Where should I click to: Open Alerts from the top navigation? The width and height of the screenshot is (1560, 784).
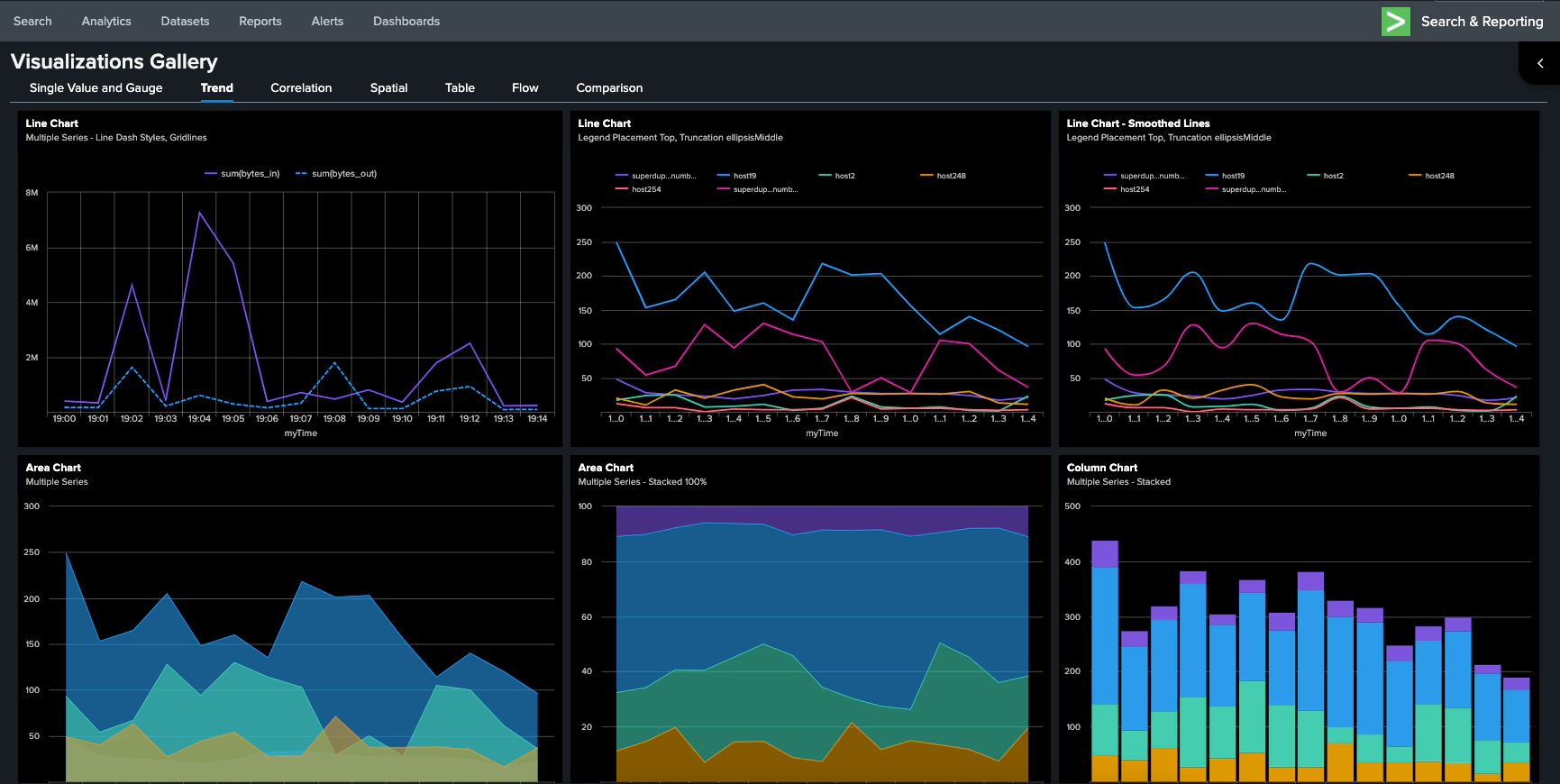coord(327,21)
